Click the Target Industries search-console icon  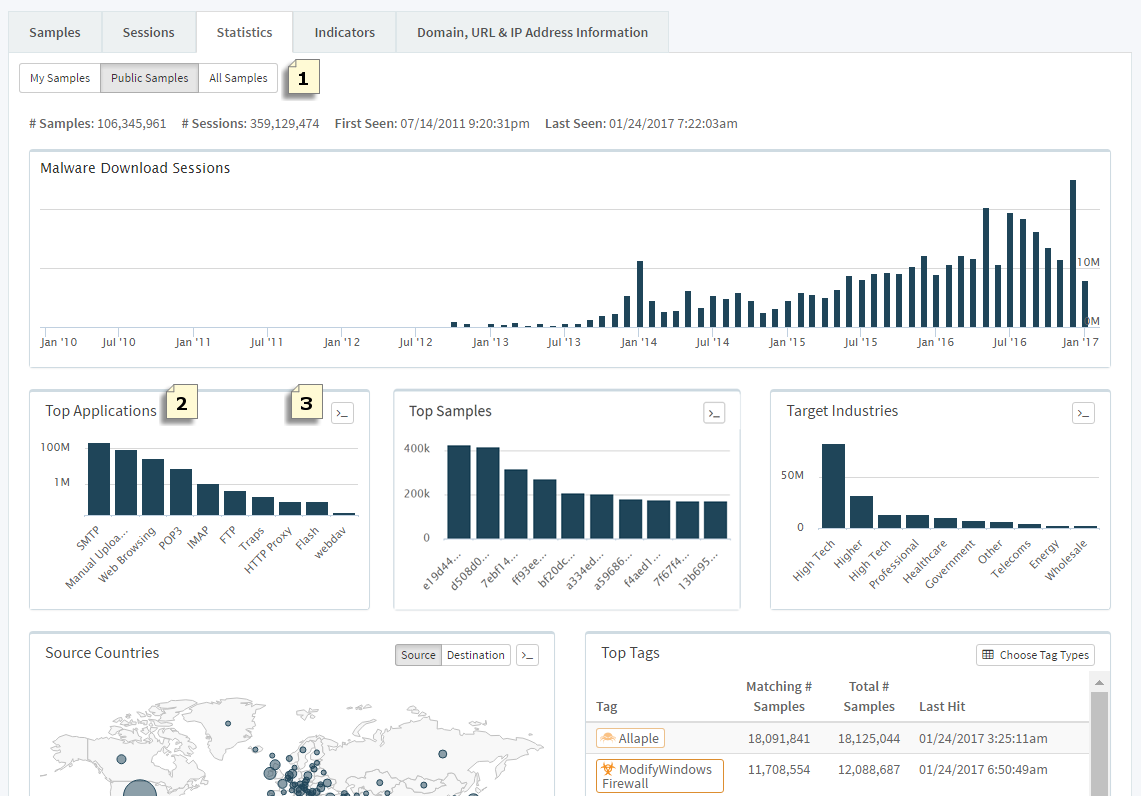1083,413
